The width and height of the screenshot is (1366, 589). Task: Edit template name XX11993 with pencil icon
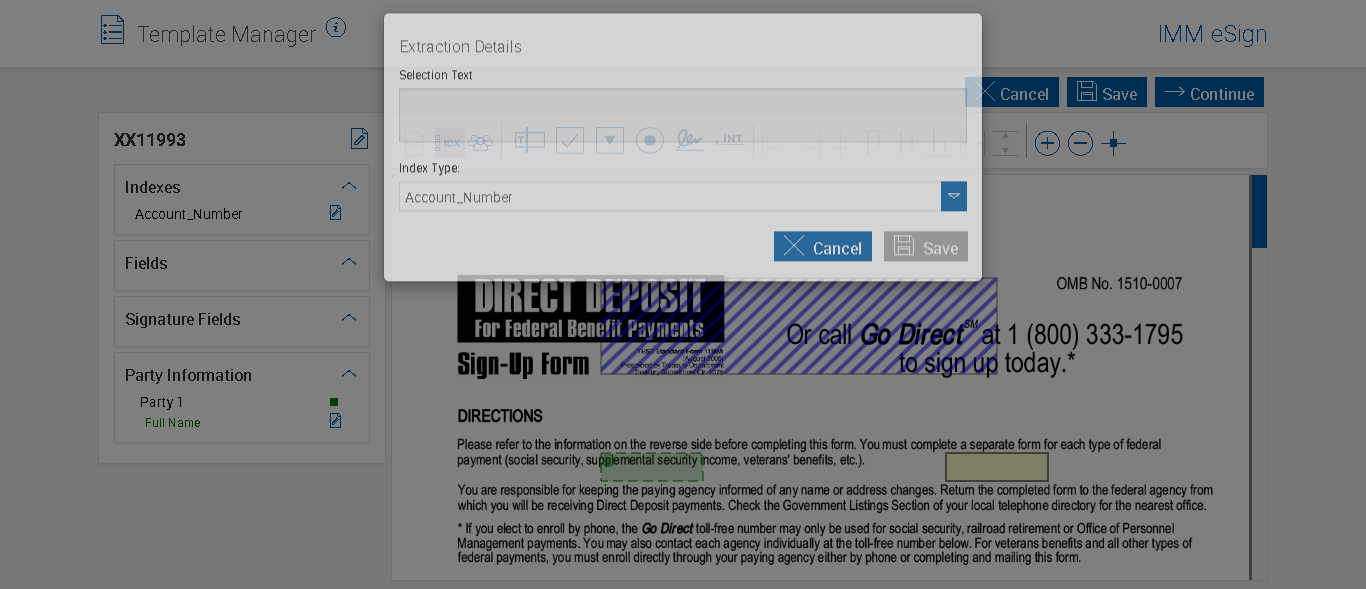(x=359, y=139)
